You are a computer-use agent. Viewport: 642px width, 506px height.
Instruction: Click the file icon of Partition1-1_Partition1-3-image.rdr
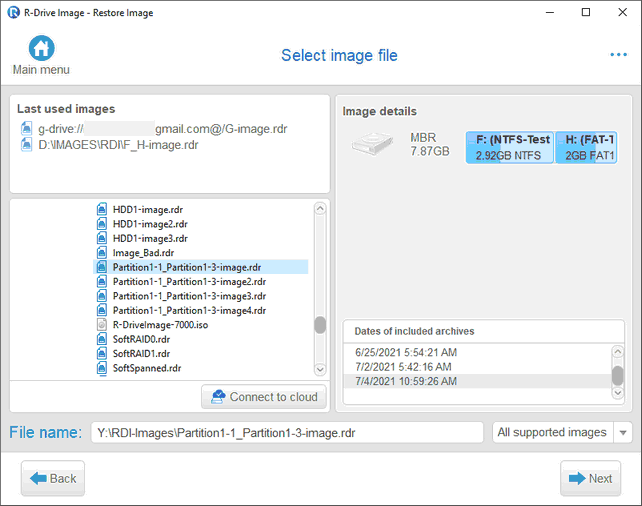pos(102,267)
